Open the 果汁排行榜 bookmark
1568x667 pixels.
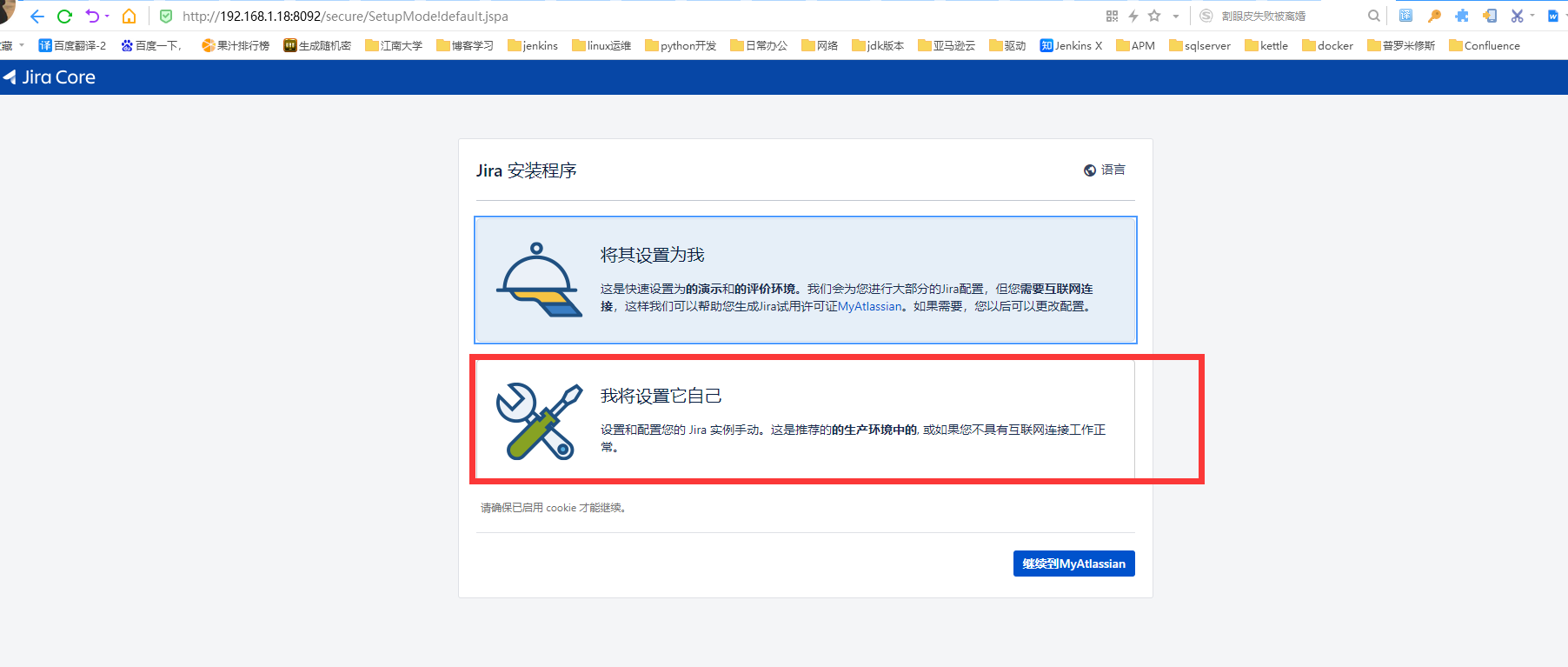[236, 45]
